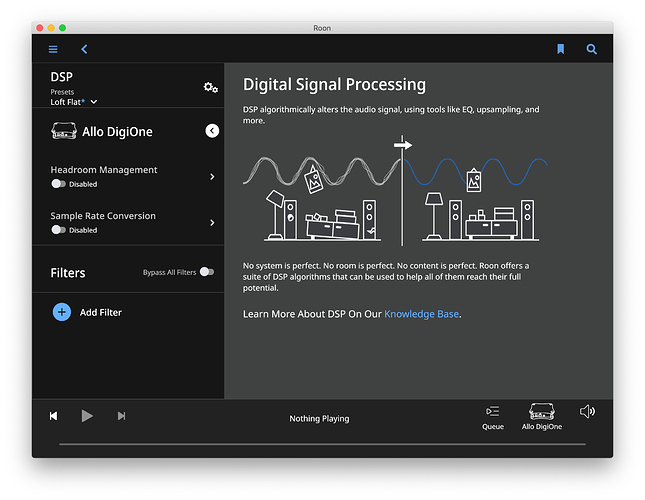Open the Loft Flat presets dropdown

coord(74,102)
